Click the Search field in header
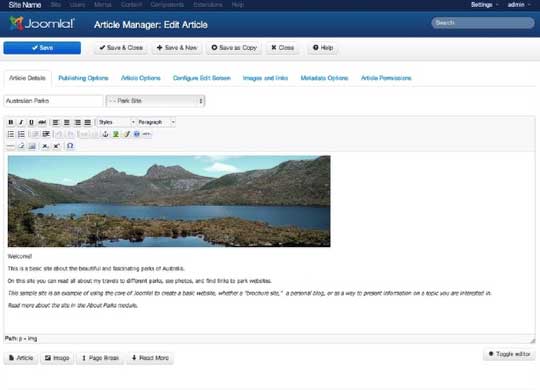This screenshot has height=390, width=540. [x=483, y=23]
